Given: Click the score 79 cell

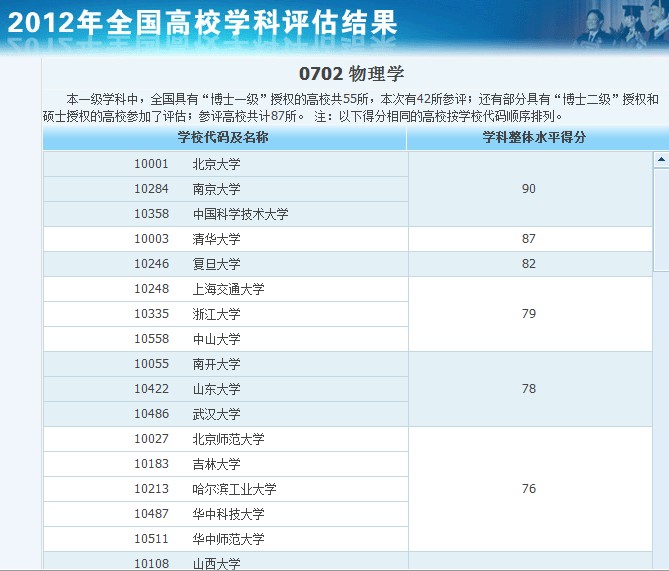Looking at the screenshot, I should click(x=529, y=314).
